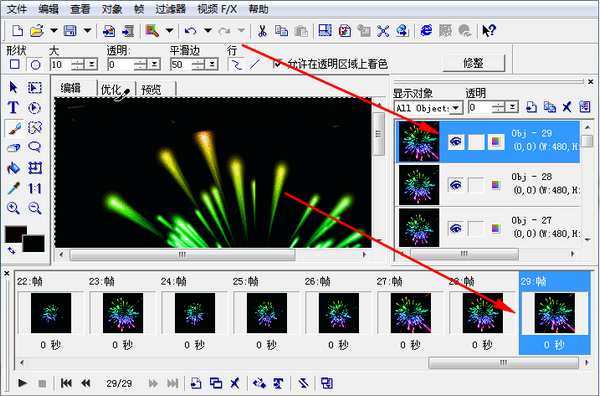Jump to the first frame

point(66,383)
